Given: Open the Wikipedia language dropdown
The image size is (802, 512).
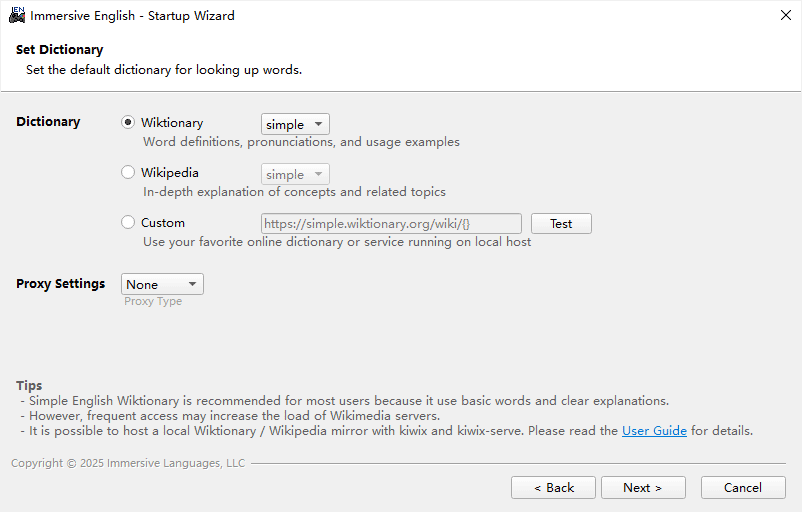Looking at the screenshot, I should (x=295, y=174).
